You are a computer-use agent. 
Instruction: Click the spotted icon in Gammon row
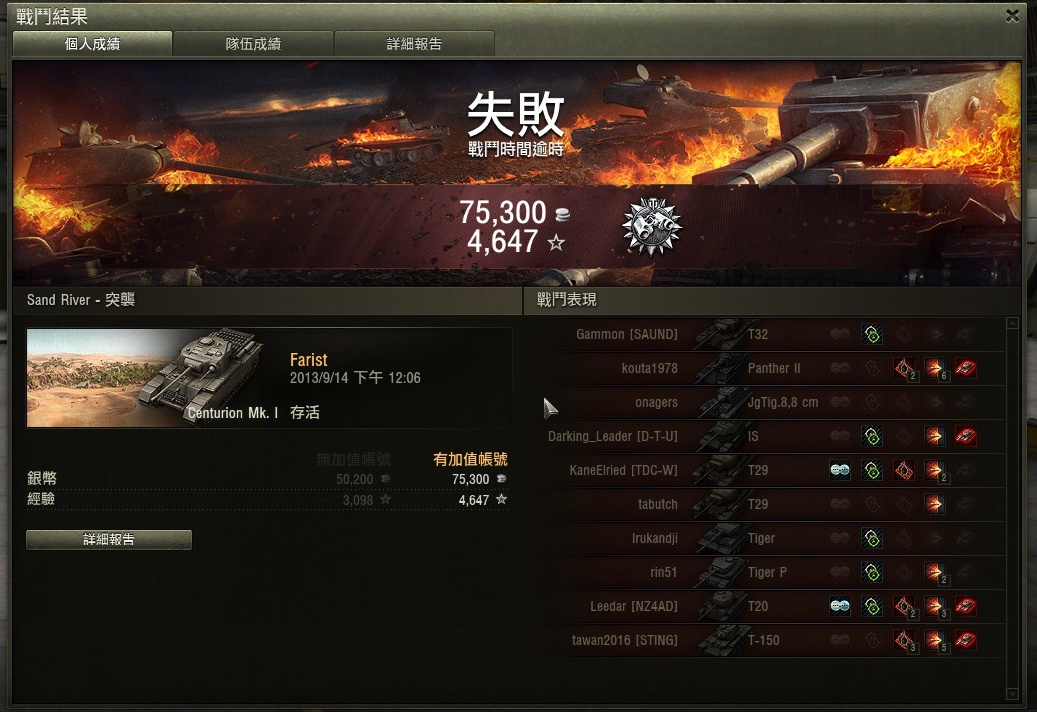(x=872, y=335)
